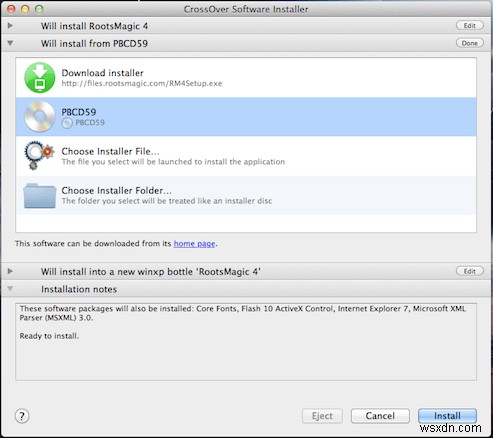Click the green Download installer icon
Viewport: 493px width, 438px height.
pos(40,78)
